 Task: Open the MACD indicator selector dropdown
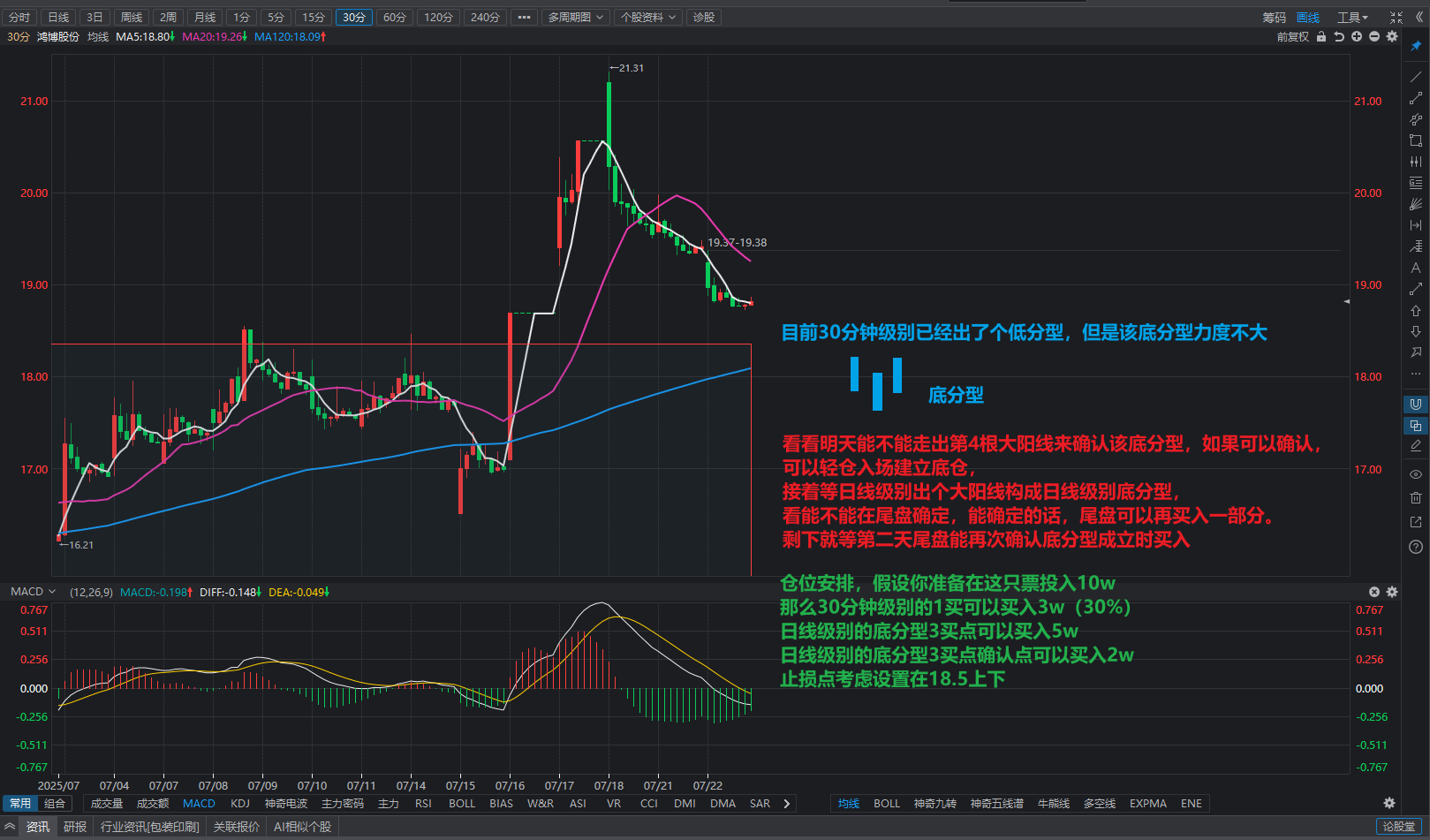pyautogui.click(x=34, y=592)
